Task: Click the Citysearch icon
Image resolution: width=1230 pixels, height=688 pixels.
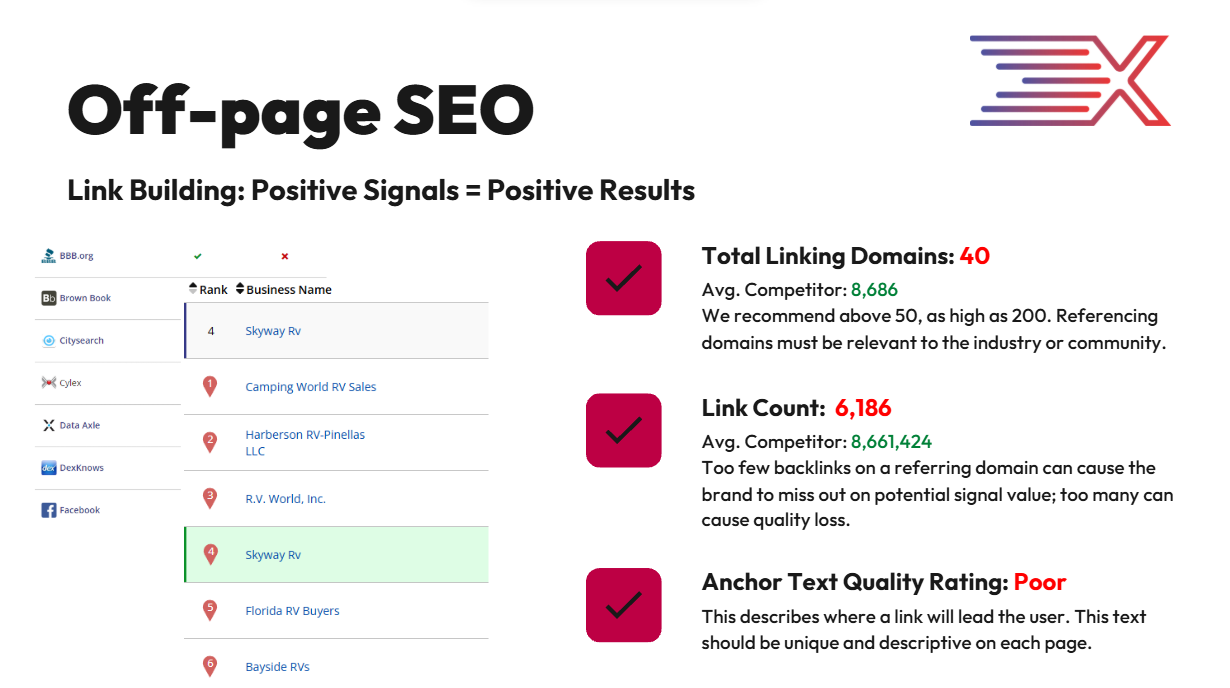Action: click(48, 341)
